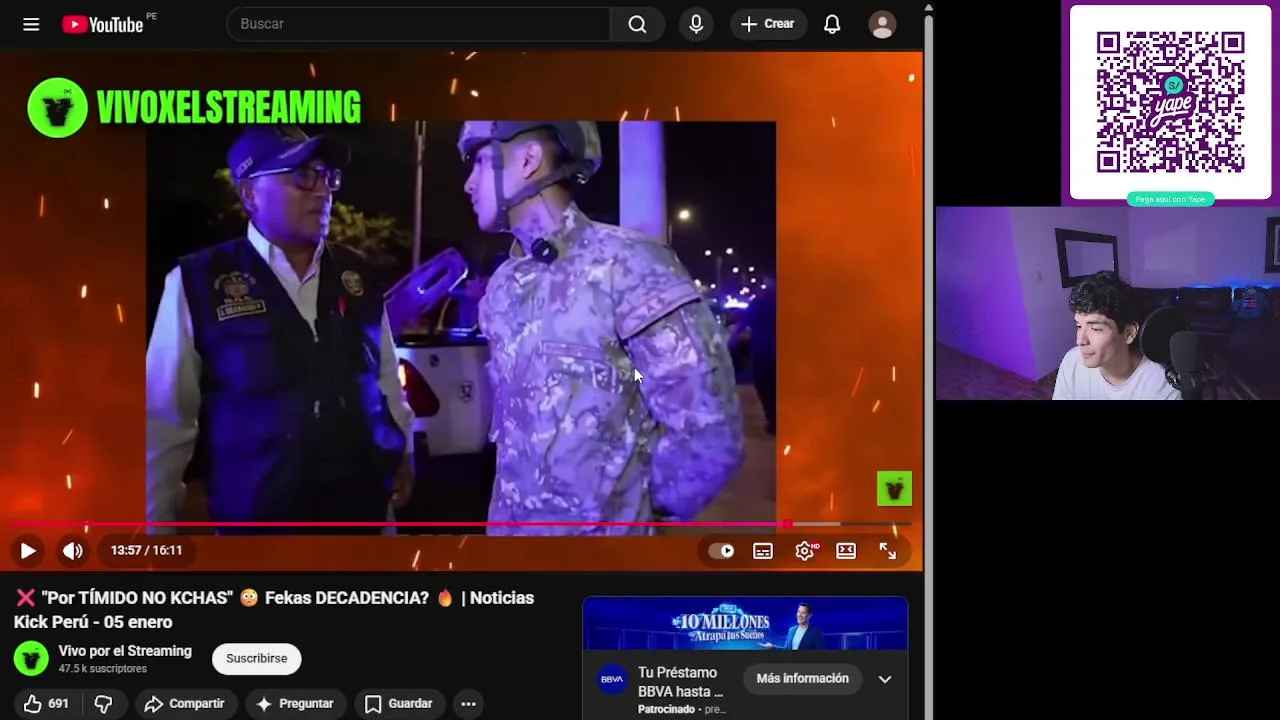Click the Tu Préstamo BBVA ad title
Image resolution: width=1280 pixels, height=720 pixels.
(680, 682)
